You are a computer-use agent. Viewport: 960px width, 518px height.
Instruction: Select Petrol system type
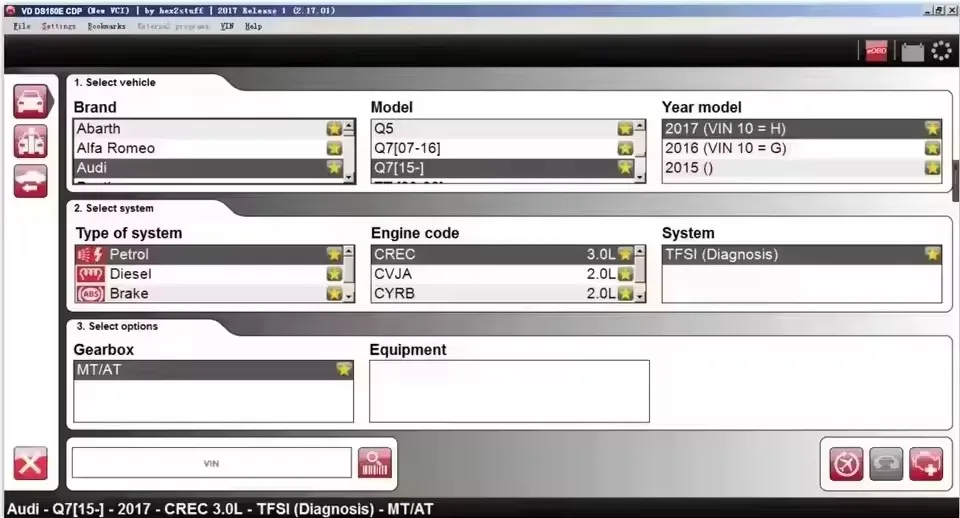click(209, 254)
